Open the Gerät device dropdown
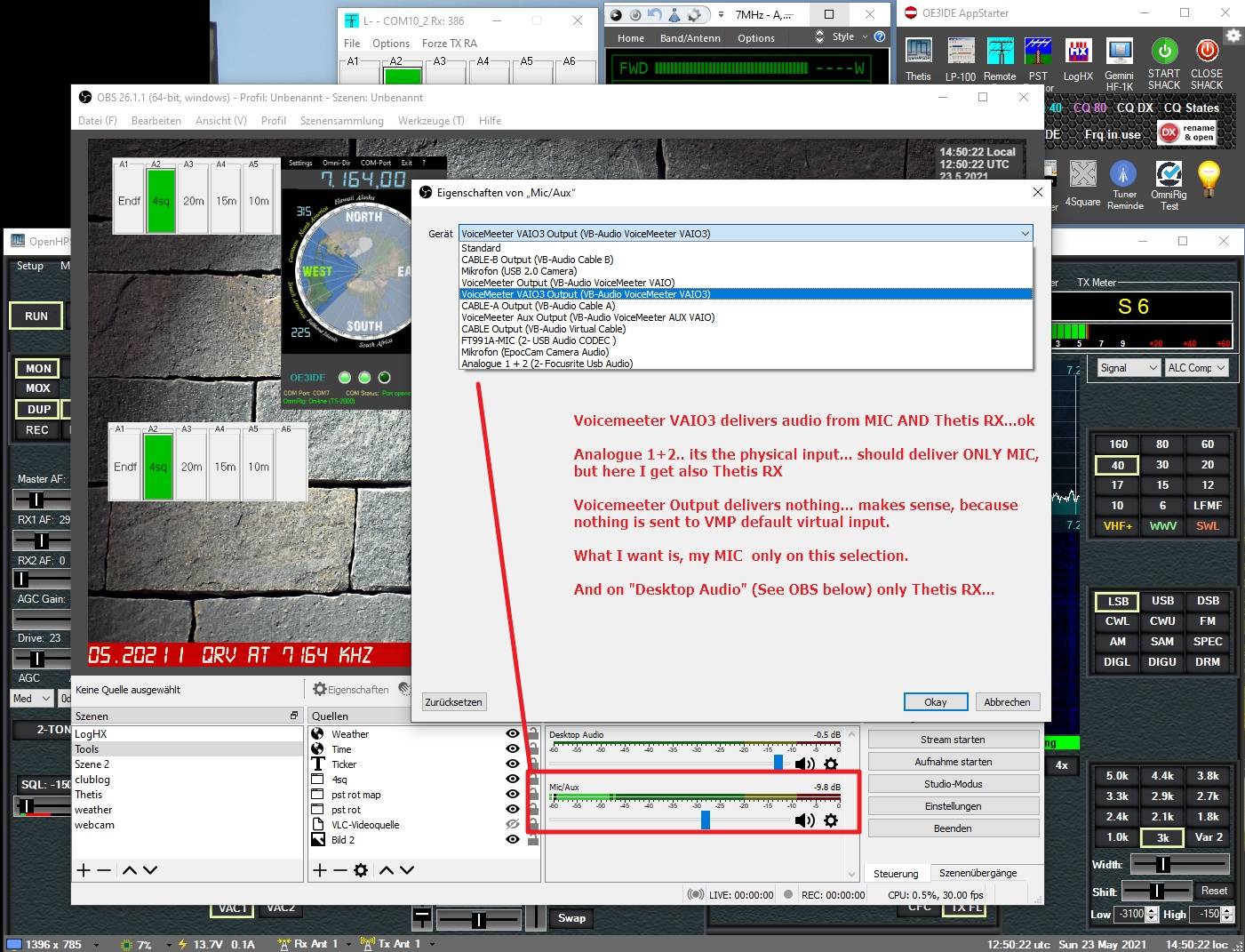The height and width of the screenshot is (952, 1245). pyautogui.click(x=746, y=234)
